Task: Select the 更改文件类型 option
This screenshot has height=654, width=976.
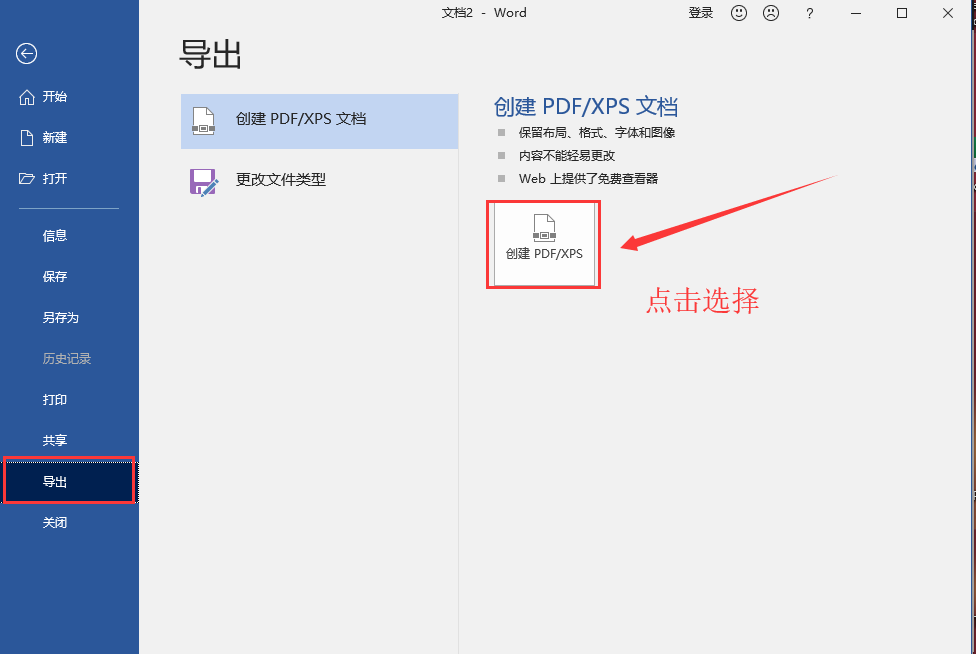Action: point(319,180)
